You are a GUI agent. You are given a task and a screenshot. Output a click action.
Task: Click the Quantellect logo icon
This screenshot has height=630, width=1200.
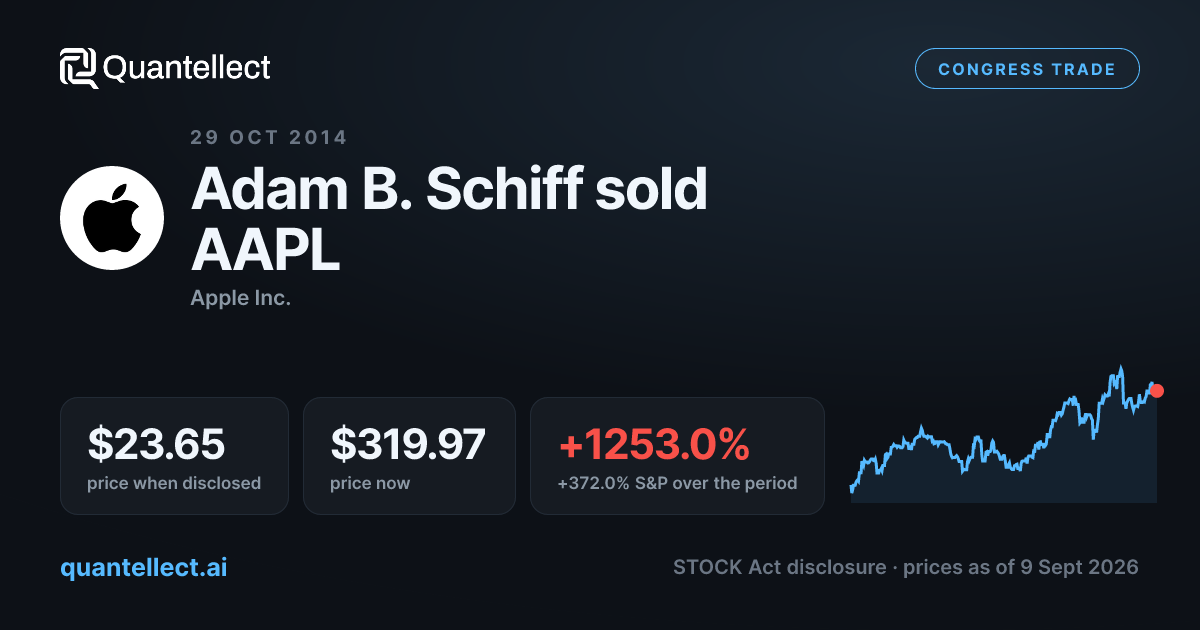tap(79, 68)
